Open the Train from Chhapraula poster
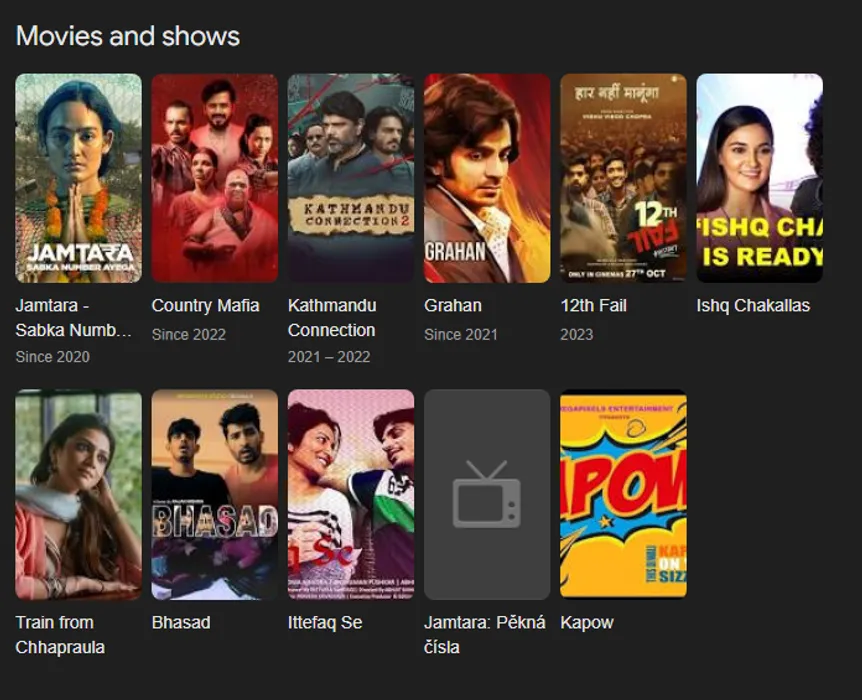This screenshot has width=862, height=700. pyautogui.click(x=78, y=494)
